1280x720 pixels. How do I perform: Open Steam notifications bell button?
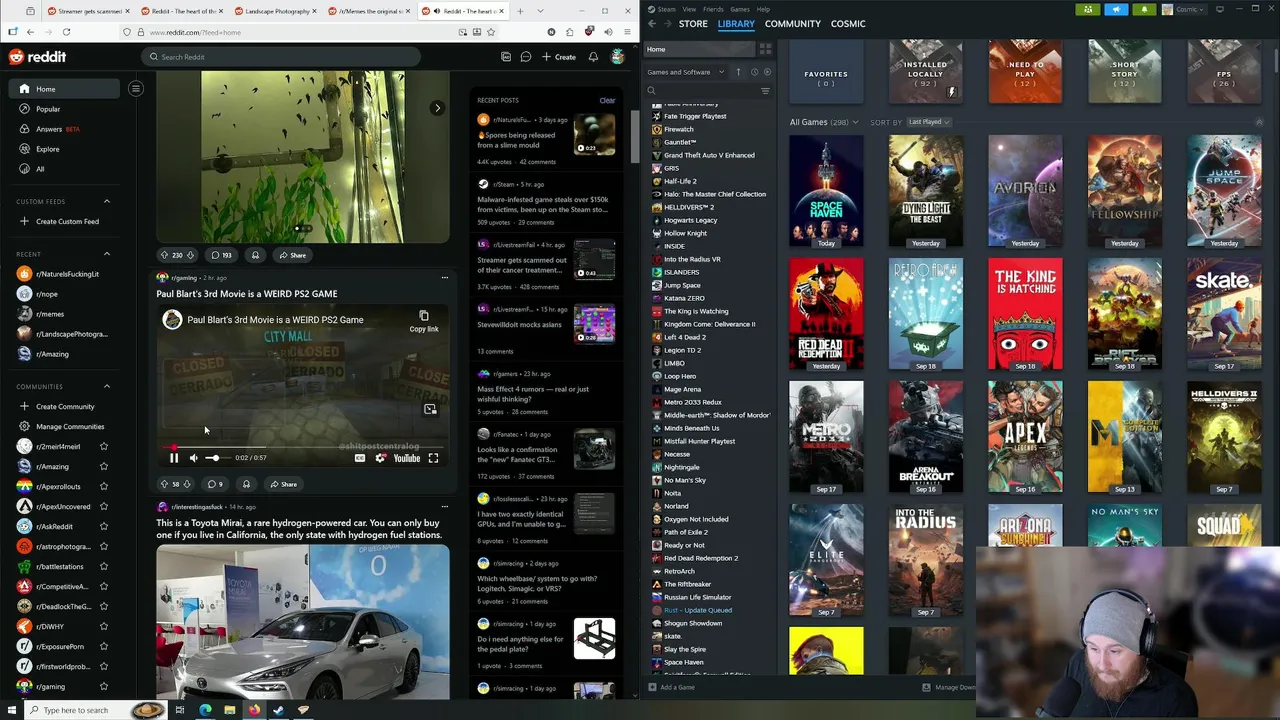1144,9
